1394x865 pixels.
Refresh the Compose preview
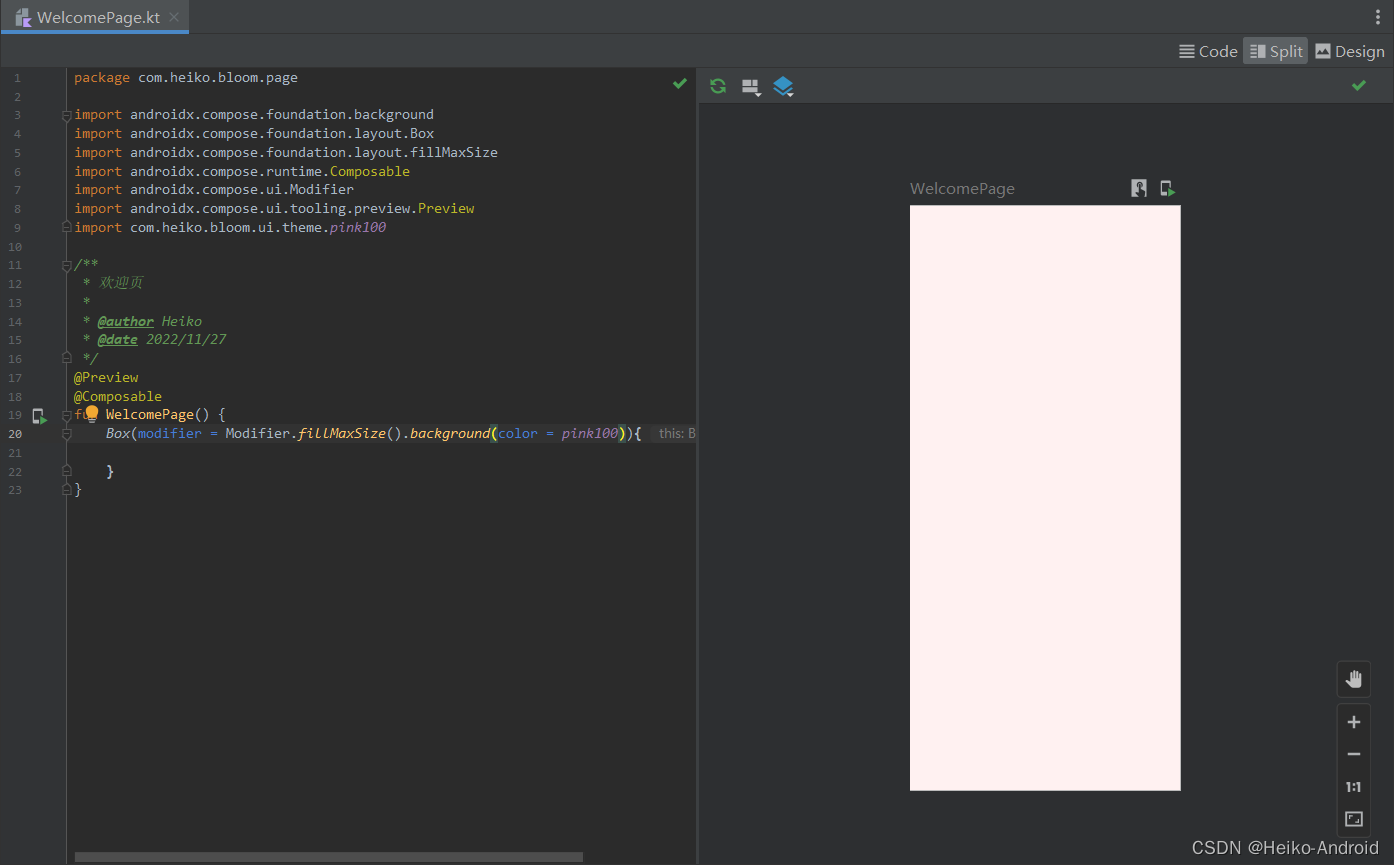pyautogui.click(x=718, y=86)
